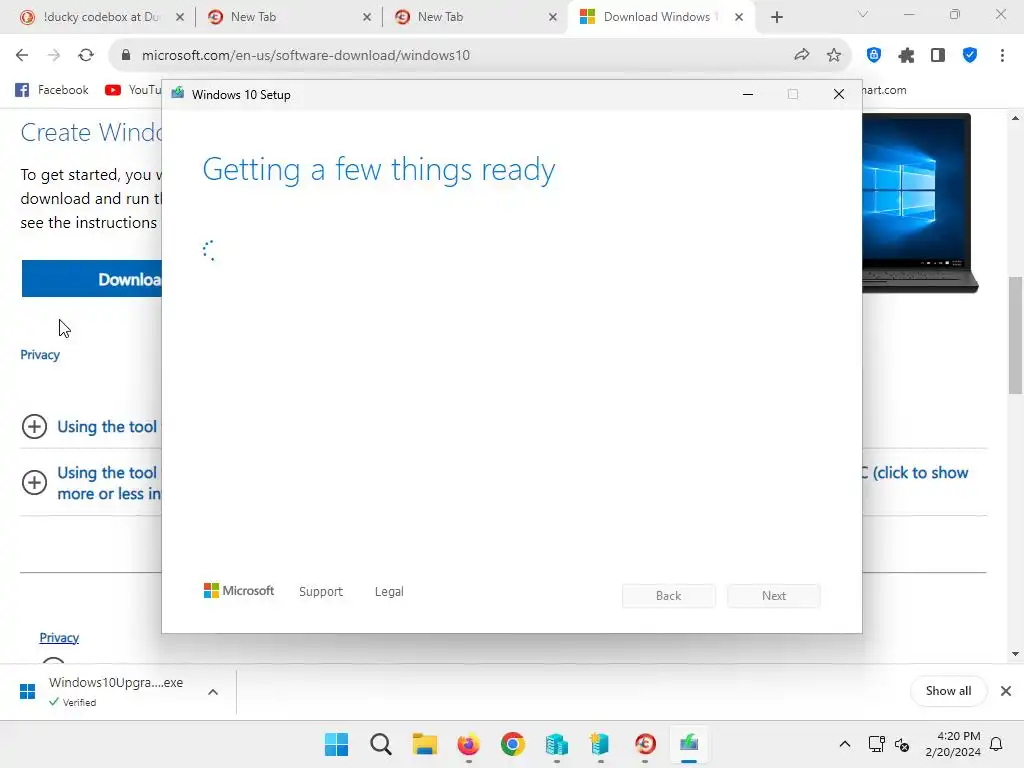This screenshot has height=768, width=1024.
Task: Open the Facebook bookmark
Action: coord(52,90)
